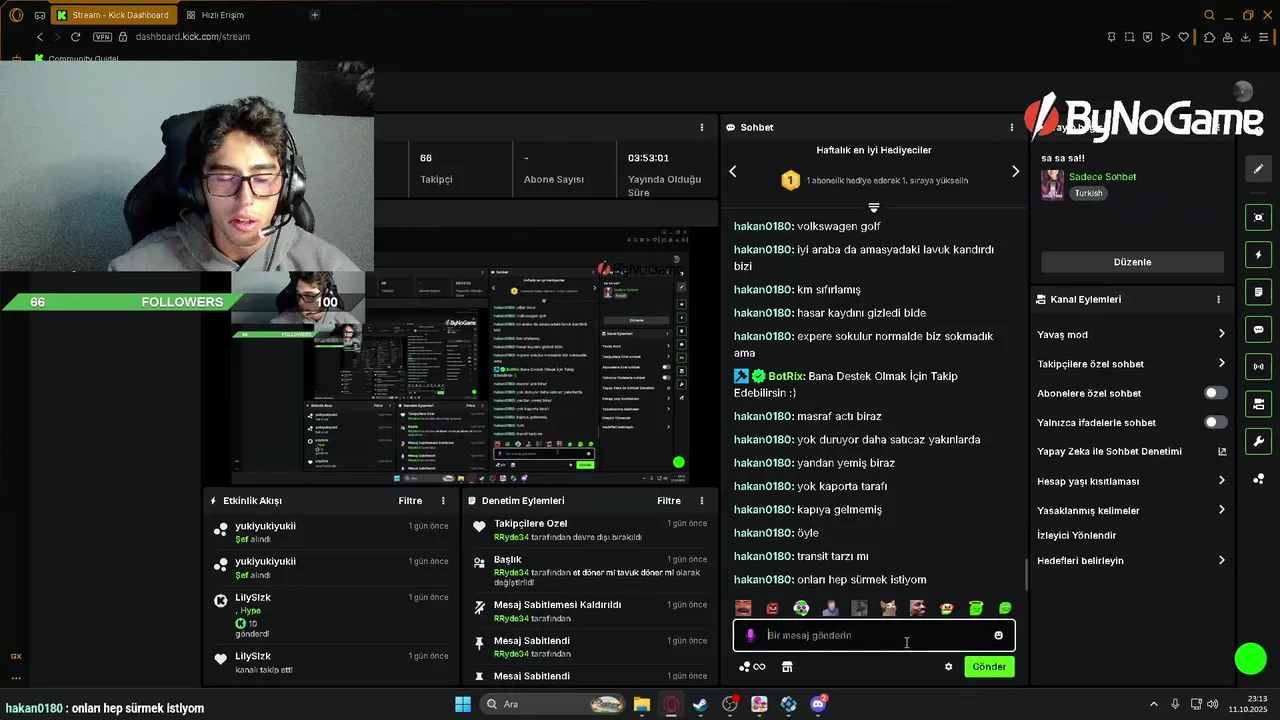Viewport: 1280px width, 720px height.
Task: Click the camera layout sidebar icon
Action: (x=1258, y=404)
